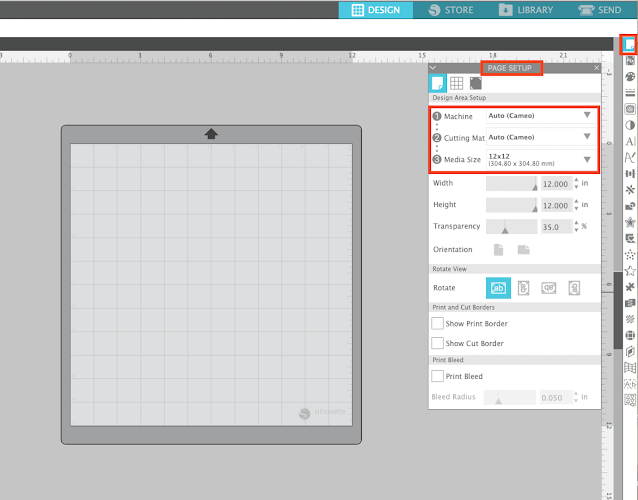Screen dimensions: 638x500
Task: Select the default 'ab' rotate view
Action: pyautogui.click(x=498, y=288)
